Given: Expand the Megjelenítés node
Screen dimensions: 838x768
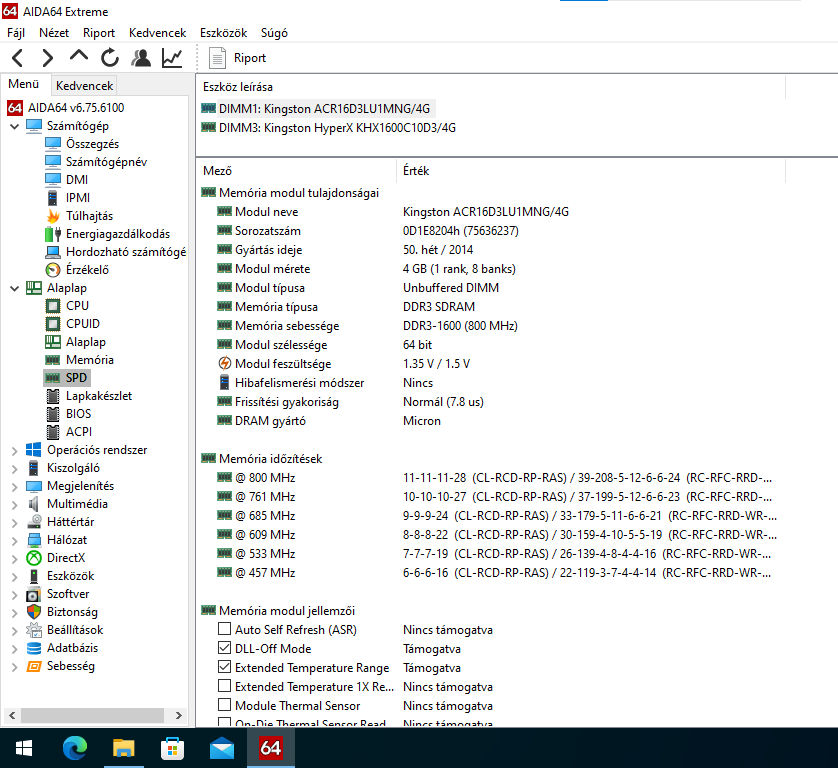Looking at the screenshot, I should pyautogui.click(x=14, y=486).
